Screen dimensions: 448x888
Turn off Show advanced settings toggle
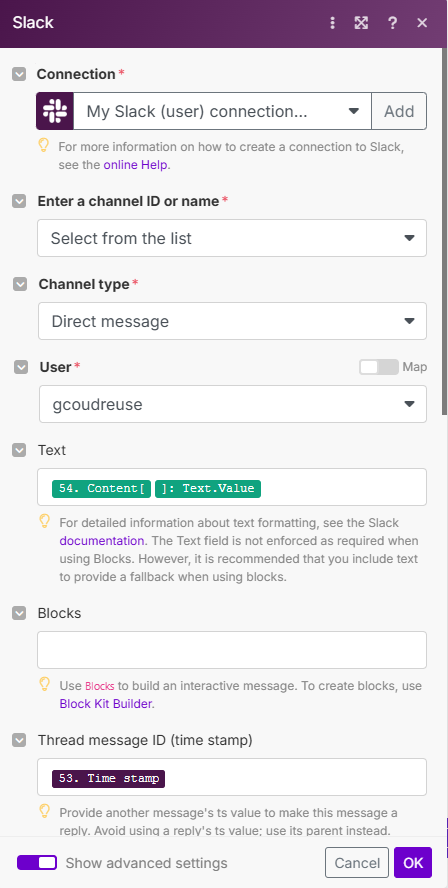pyautogui.click(x=37, y=863)
